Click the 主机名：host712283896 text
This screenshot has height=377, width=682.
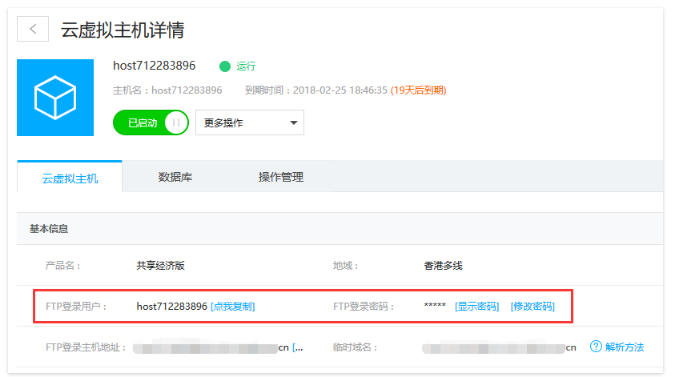click(x=167, y=90)
